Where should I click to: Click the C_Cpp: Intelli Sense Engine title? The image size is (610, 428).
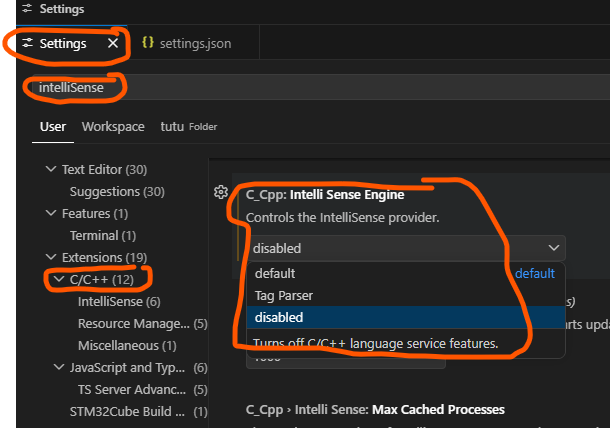click(325, 195)
